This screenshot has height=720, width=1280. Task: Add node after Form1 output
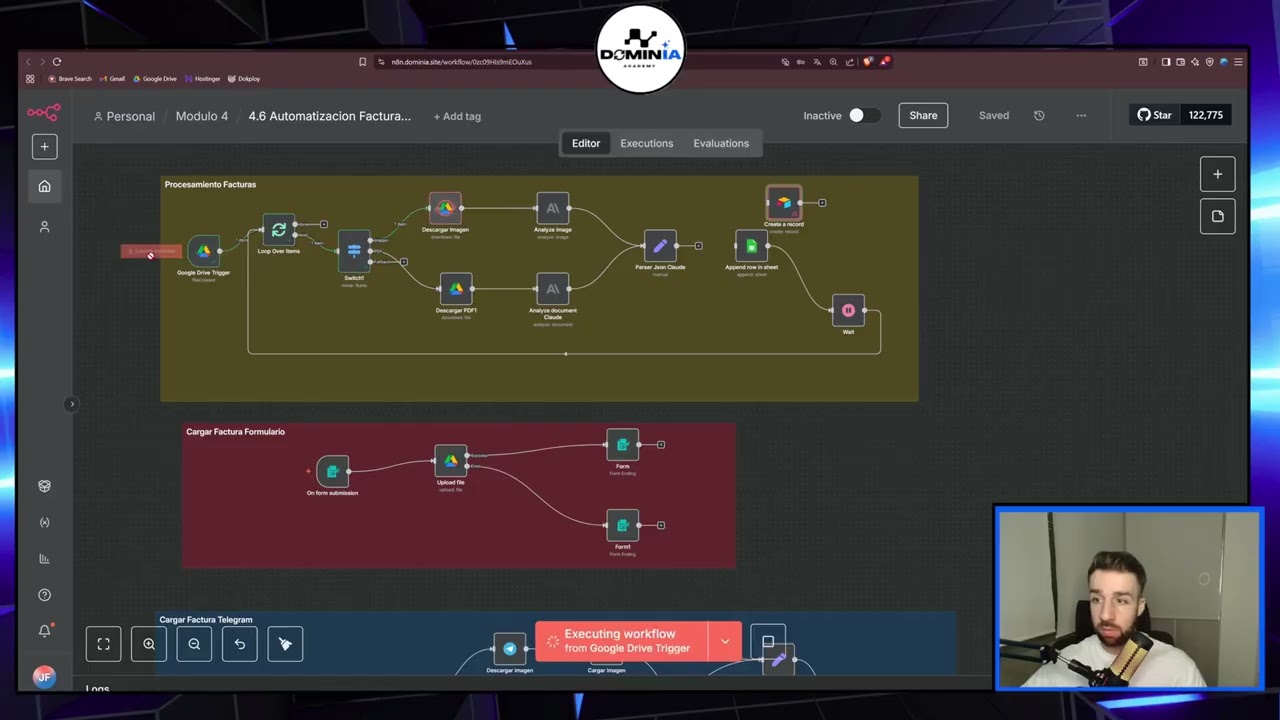[x=661, y=525]
